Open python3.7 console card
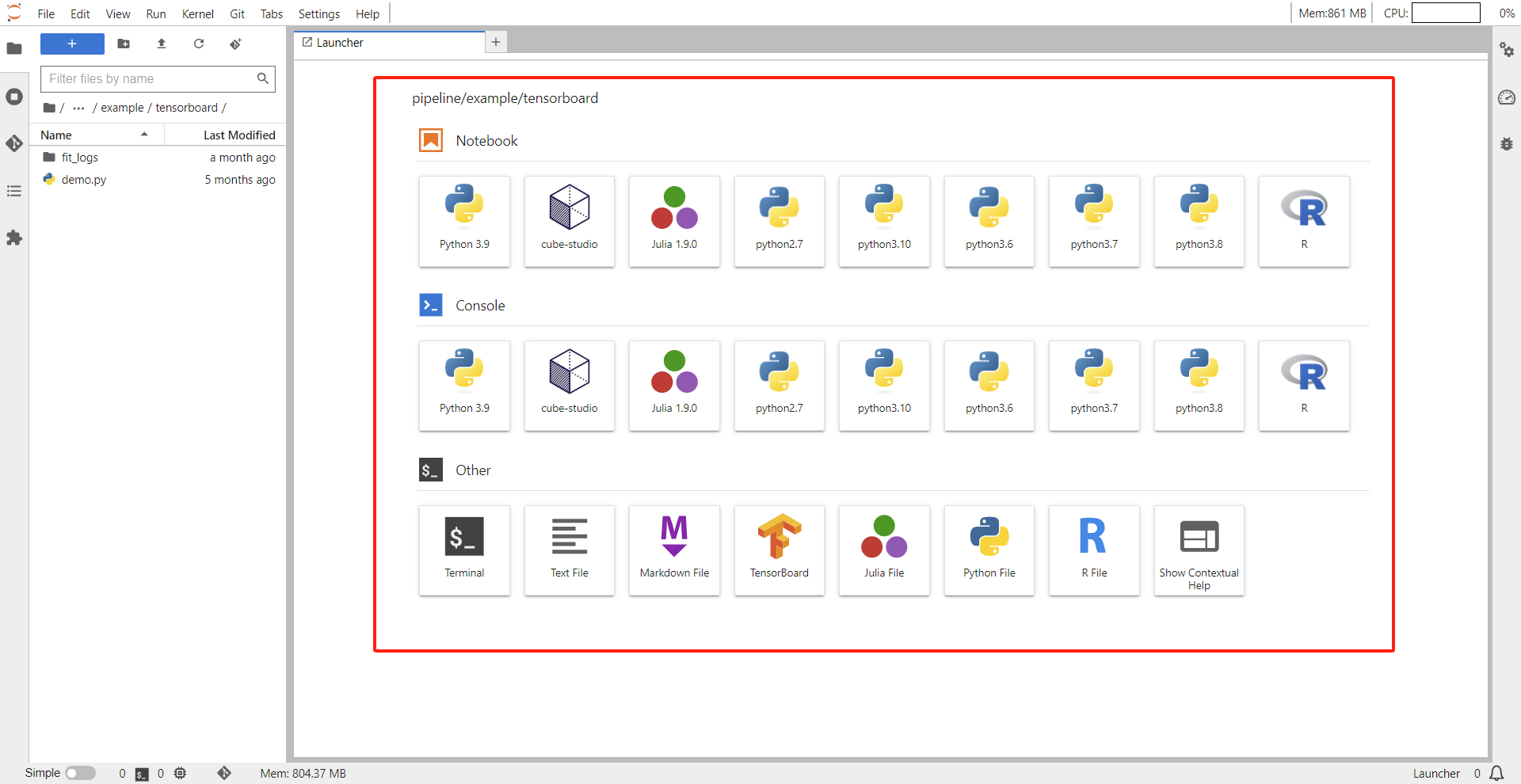Screen dimensions: 1521x784 click(1094, 386)
